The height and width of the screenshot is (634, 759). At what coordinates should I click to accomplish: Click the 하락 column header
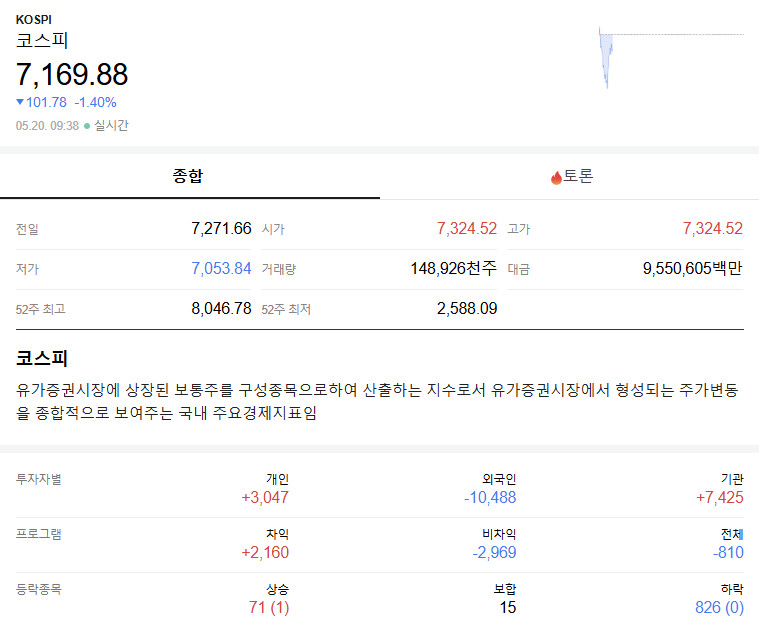tap(732, 589)
